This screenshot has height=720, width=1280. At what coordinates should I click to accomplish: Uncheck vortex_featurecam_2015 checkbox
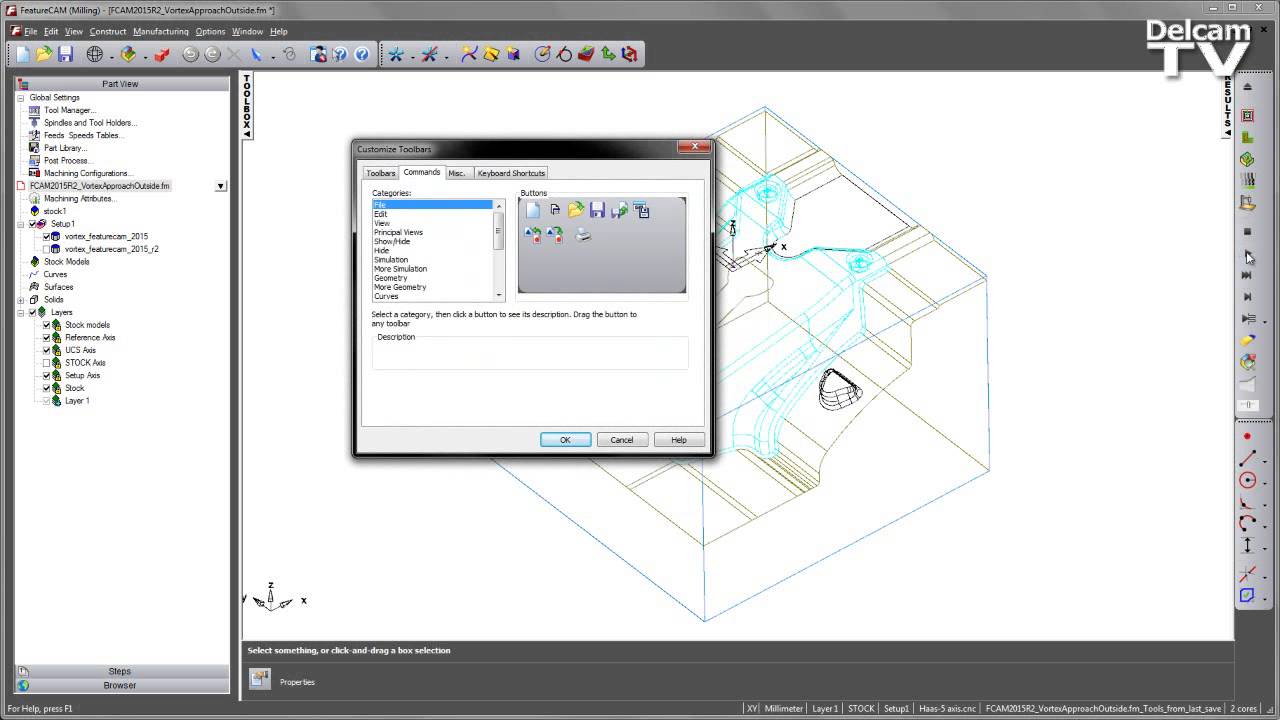(46, 236)
